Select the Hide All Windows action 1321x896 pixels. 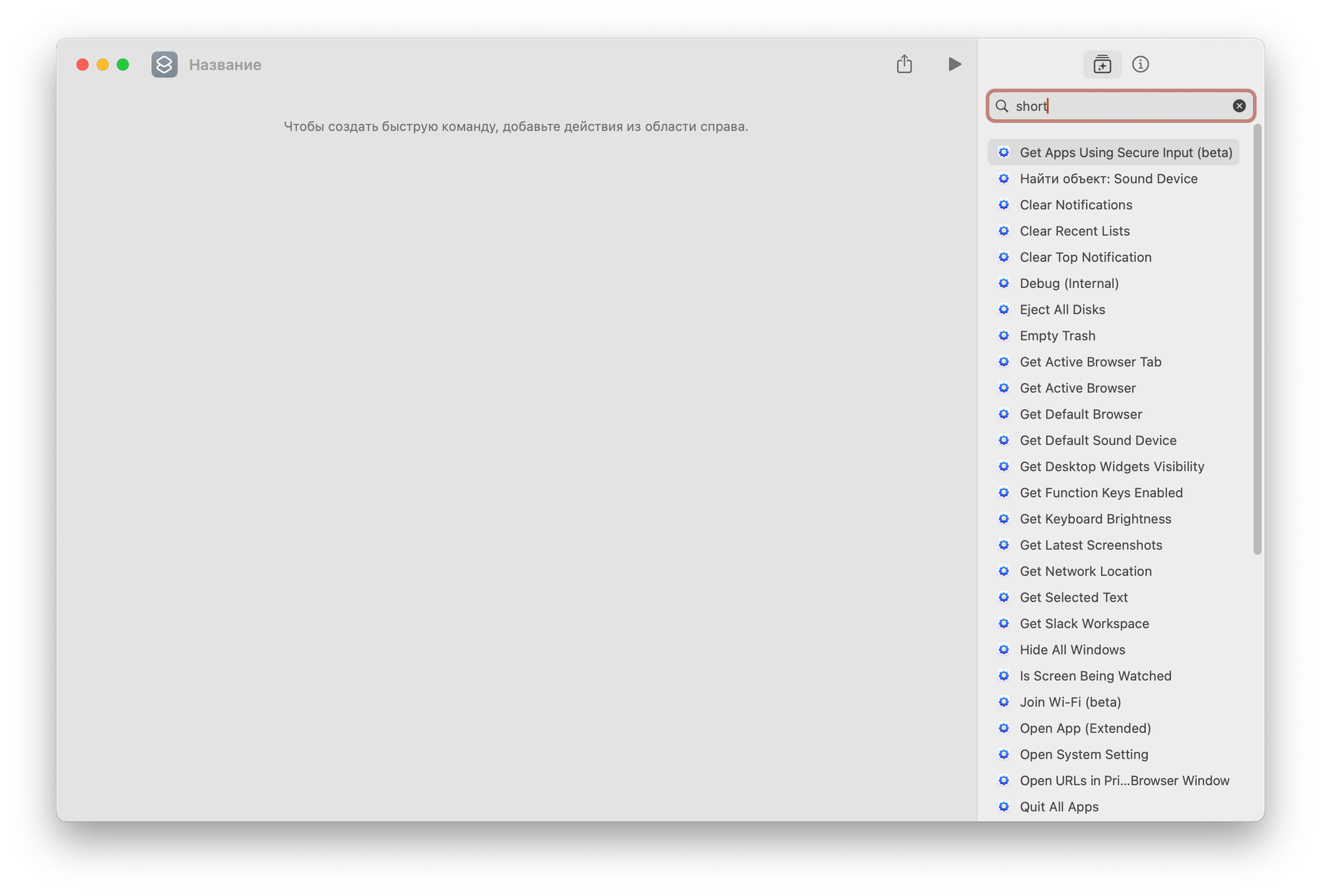[x=1072, y=650]
